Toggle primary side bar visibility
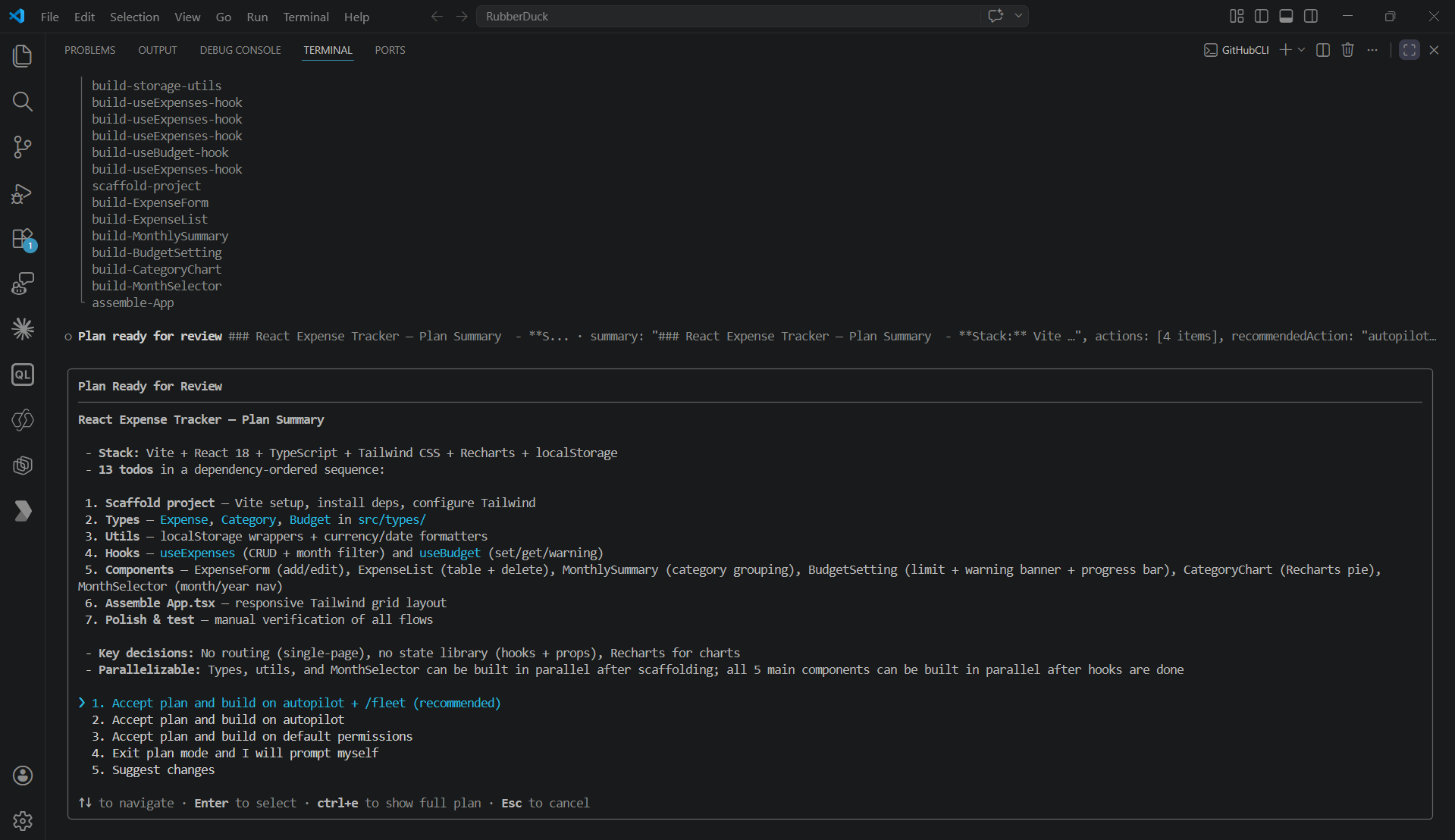Image resolution: width=1455 pixels, height=840 pixels. (1262, 16)
